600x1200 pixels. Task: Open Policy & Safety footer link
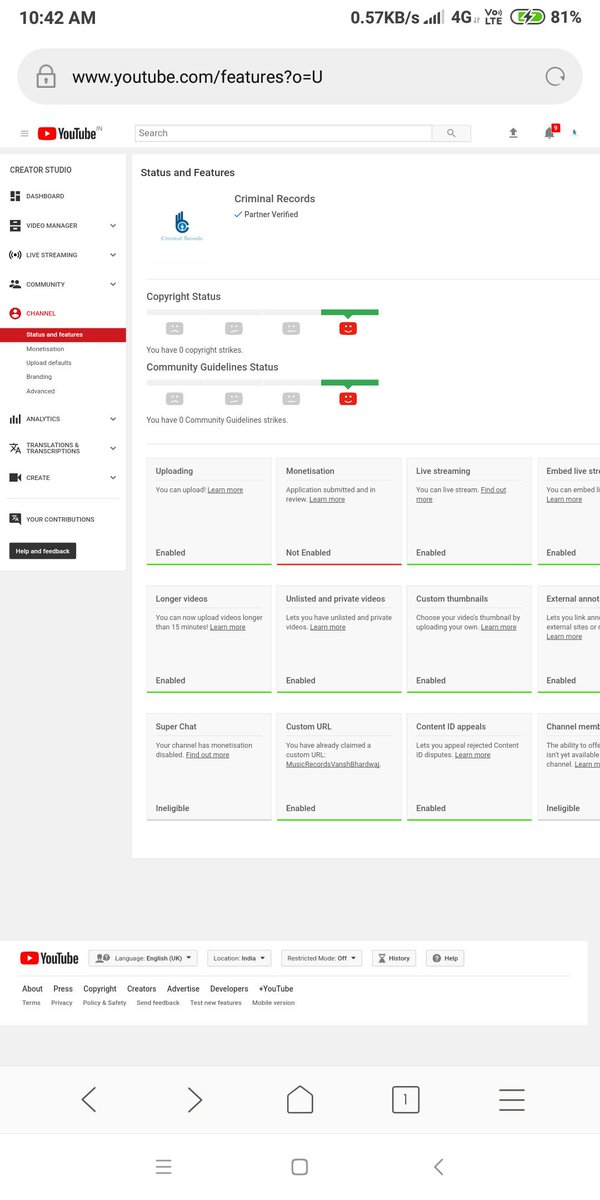coord(105,1002)
